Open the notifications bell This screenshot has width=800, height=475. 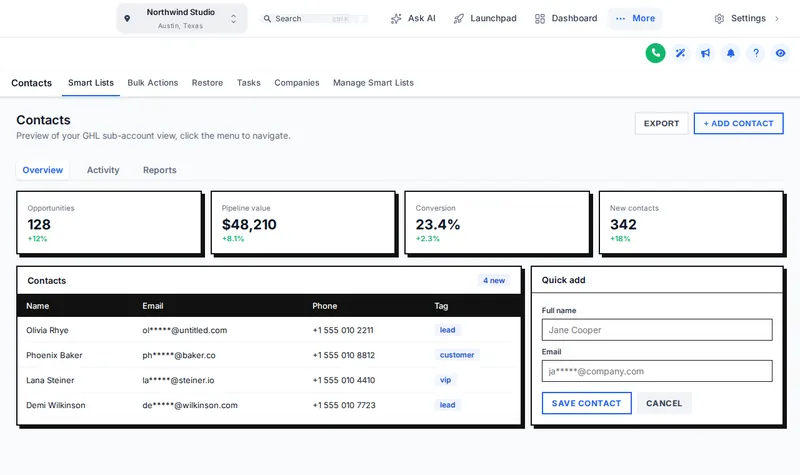click(731, 53)
